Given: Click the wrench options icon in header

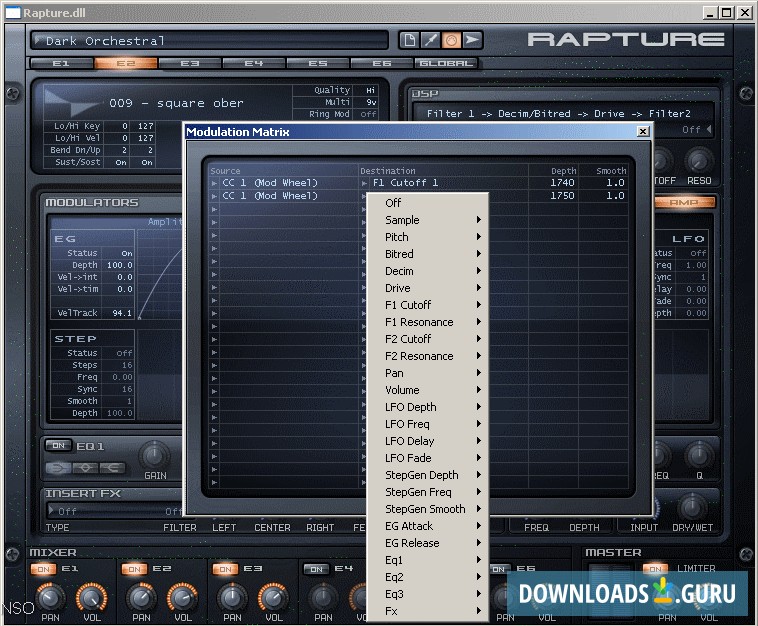Looking at the screenshot, I should click(429, 40).
